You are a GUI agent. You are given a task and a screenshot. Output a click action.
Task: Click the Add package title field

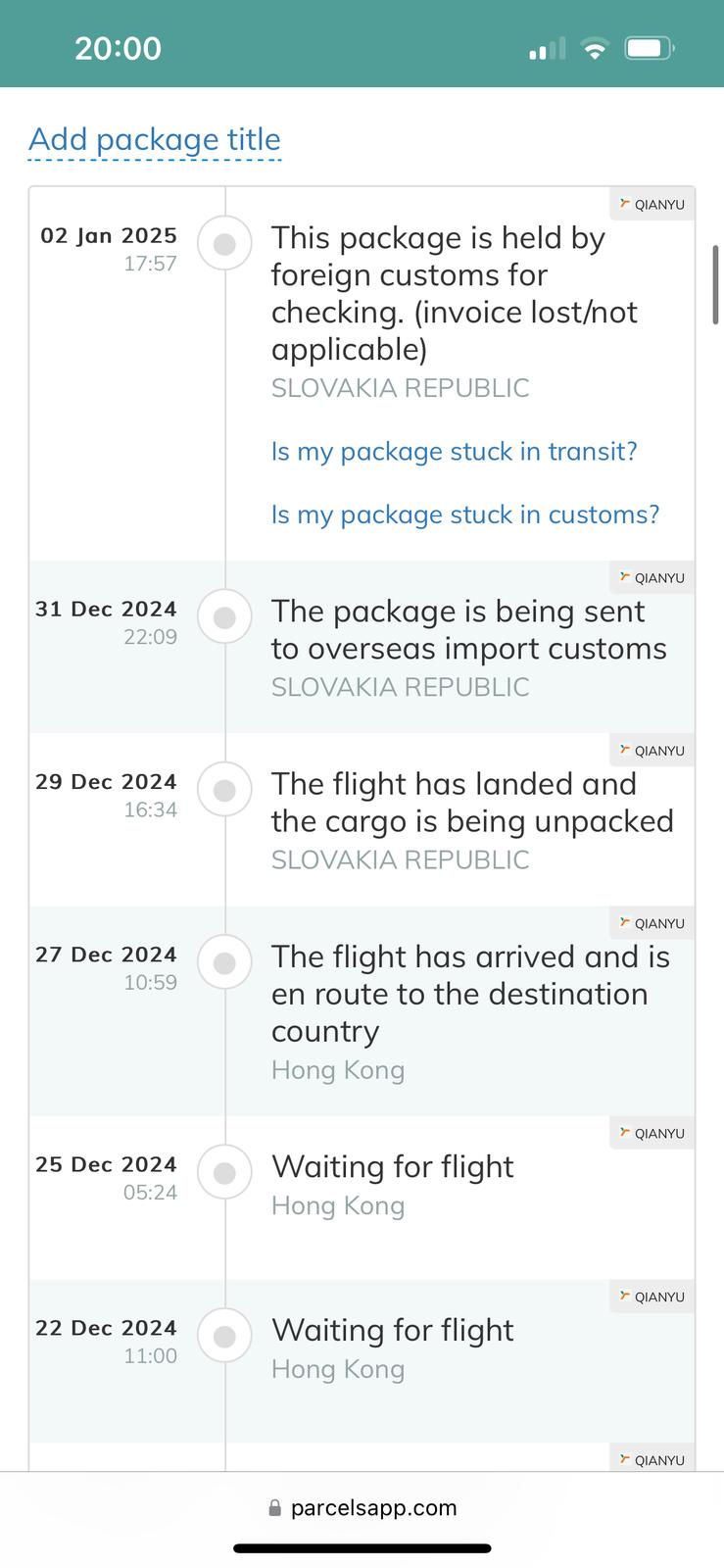pyautogui.click(x=155, y=140)
